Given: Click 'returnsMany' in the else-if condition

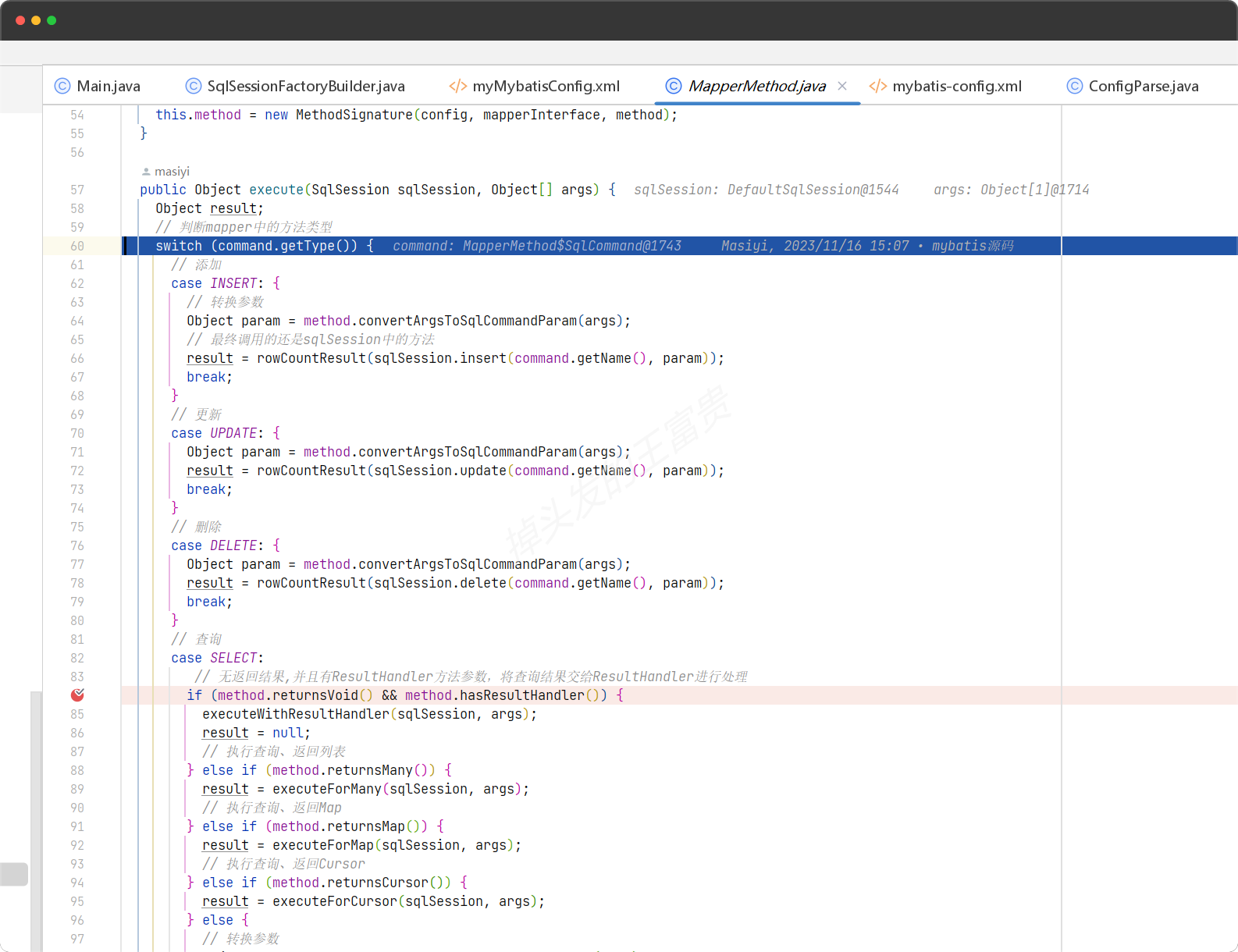Looking at the screenshot, I should click(x=370, y=770).
